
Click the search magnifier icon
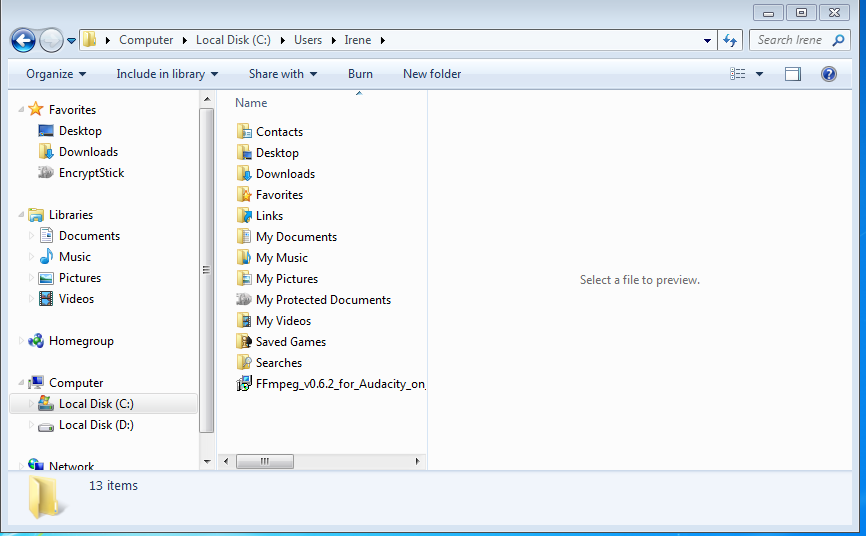coord(838,40)
